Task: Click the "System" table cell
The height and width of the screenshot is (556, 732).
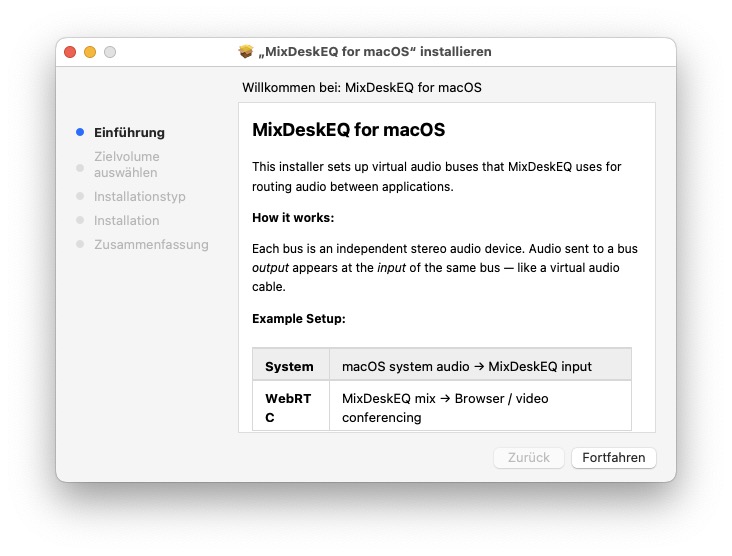Action: (x=291, y=365)
